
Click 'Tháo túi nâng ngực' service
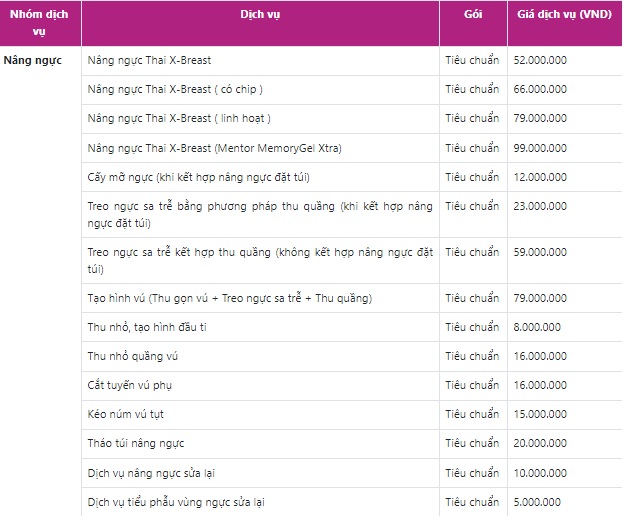tap(136, 443)
